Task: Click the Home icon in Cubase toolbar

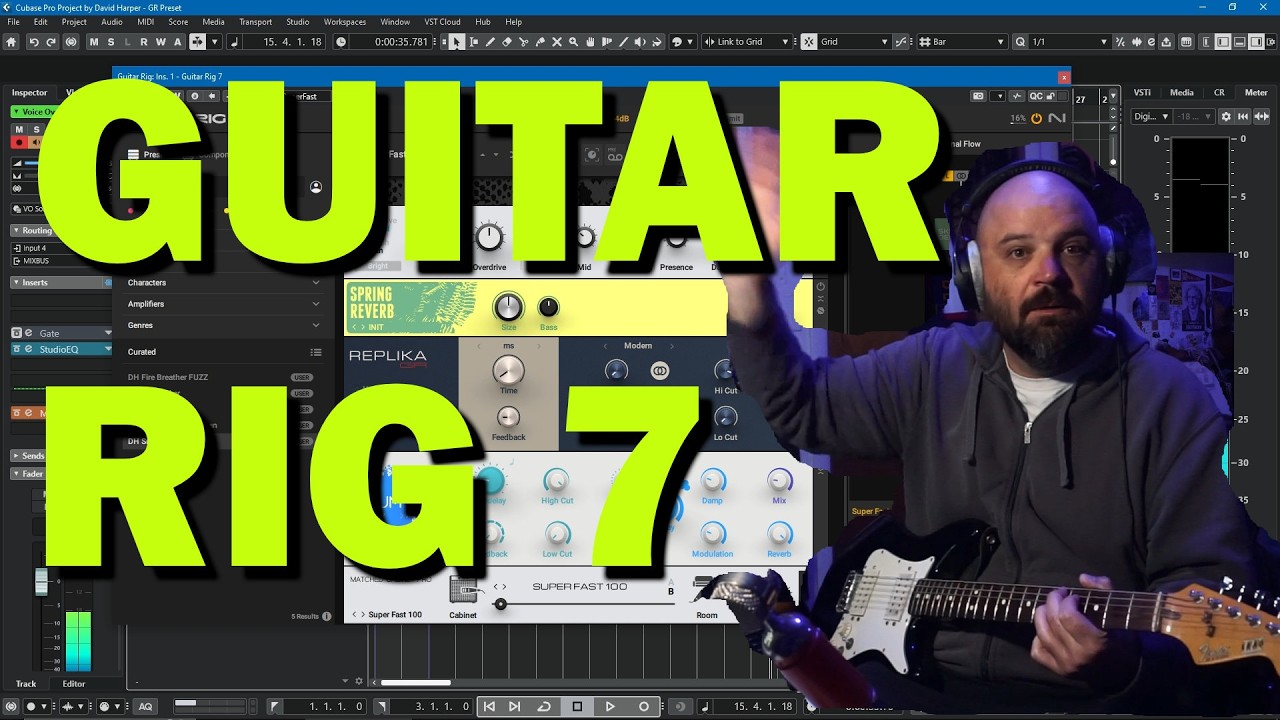Action: 11,42
